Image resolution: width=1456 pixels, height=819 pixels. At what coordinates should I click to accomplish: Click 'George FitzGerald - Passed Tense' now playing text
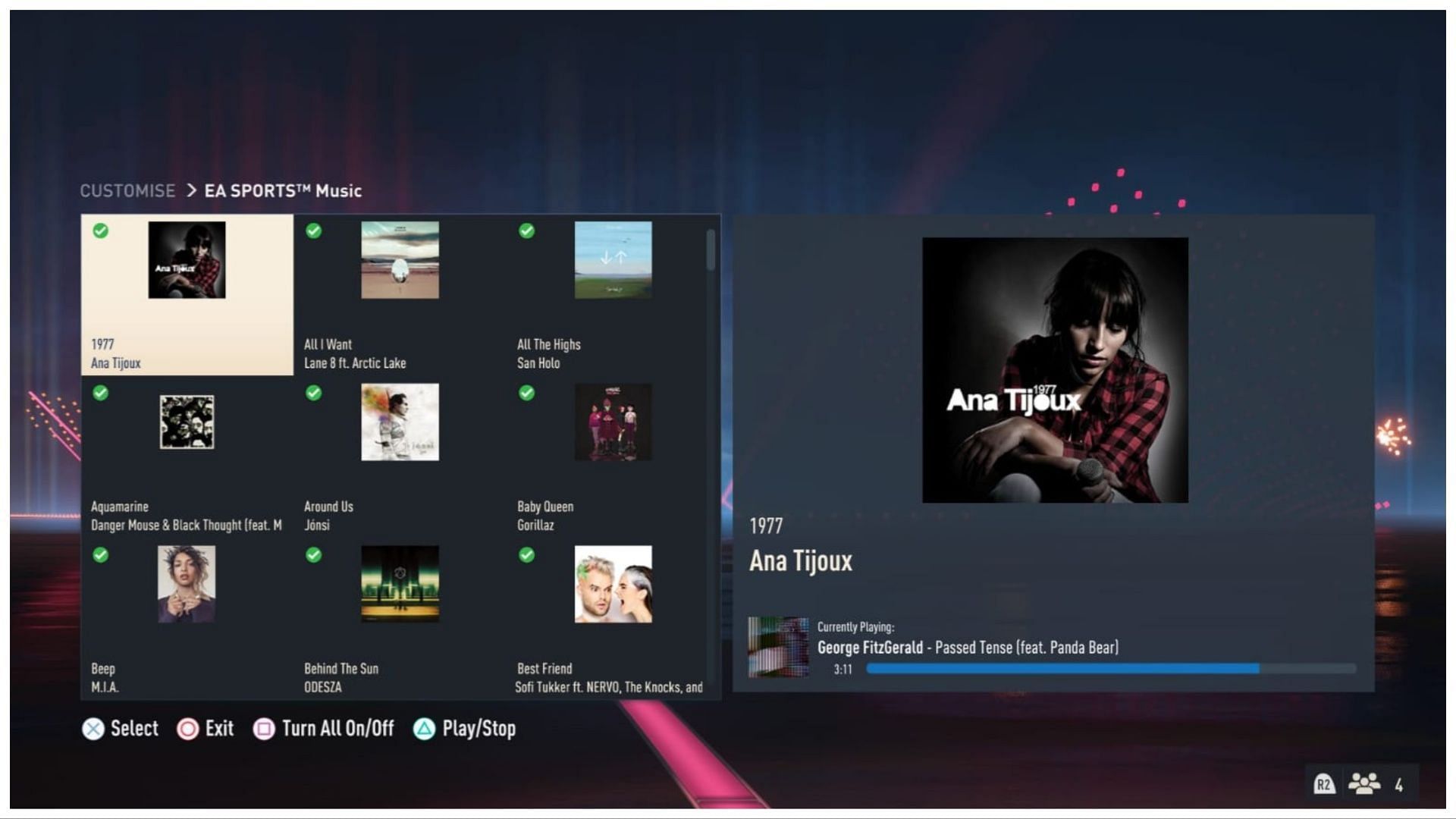968,648
